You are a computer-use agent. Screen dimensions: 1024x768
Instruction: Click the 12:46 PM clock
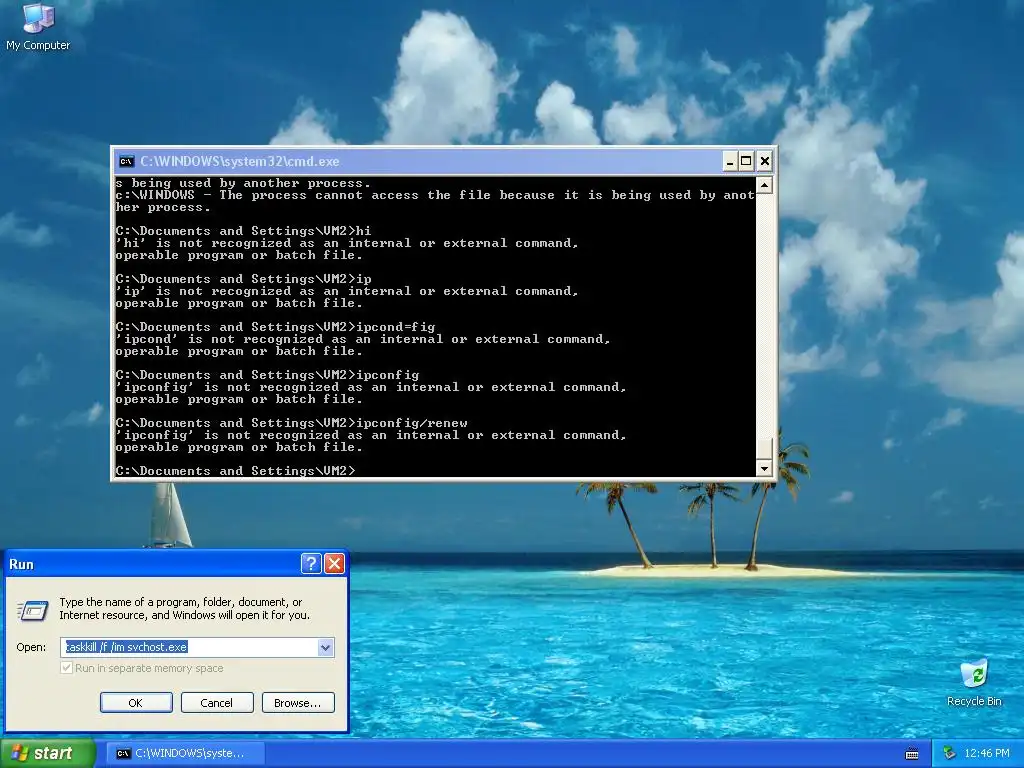987,754
